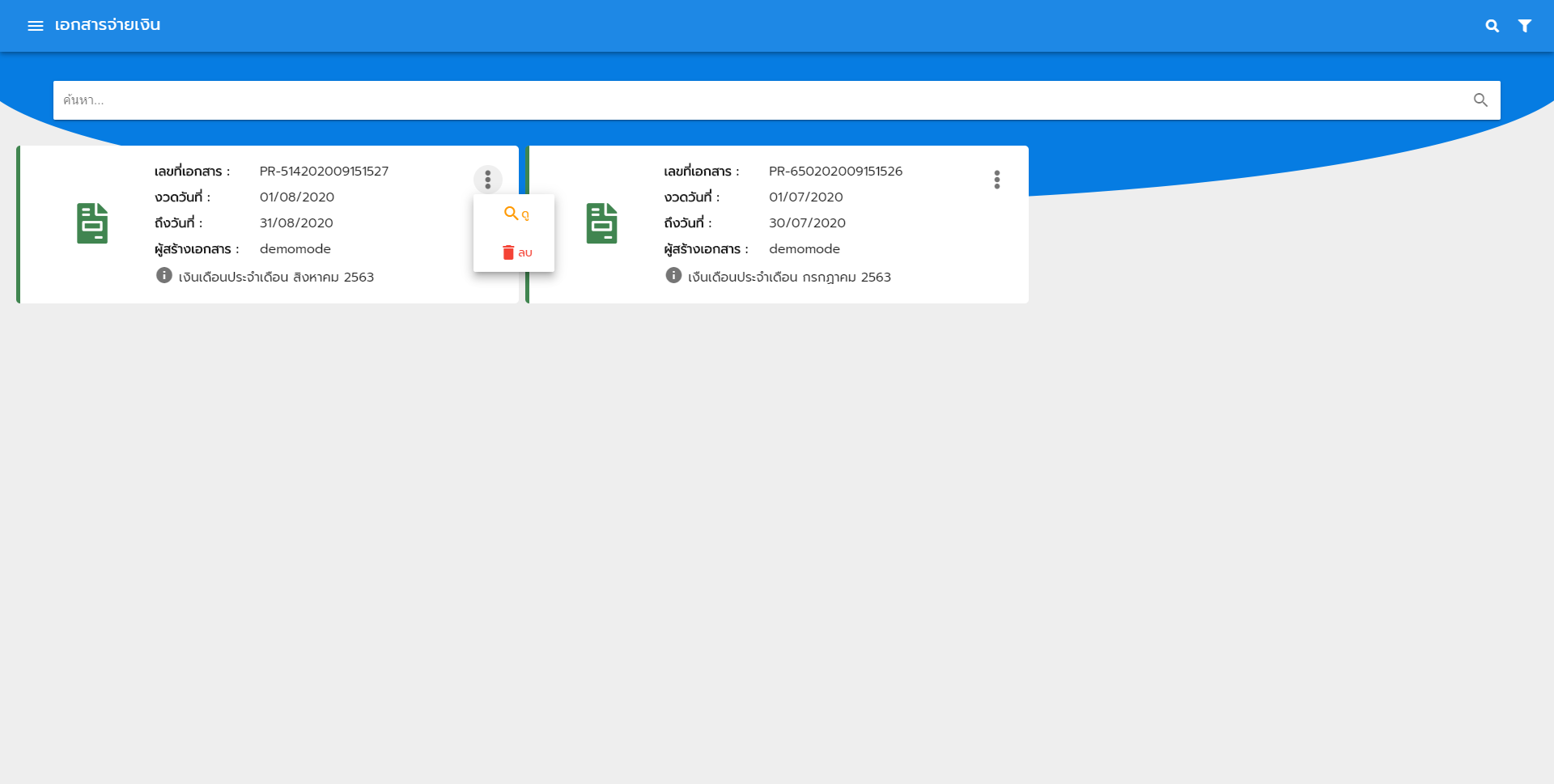1554x784 pixels.
Task: Click the info icon beside กรกฎาคม 2563 salary
Action: click(673, 275)
